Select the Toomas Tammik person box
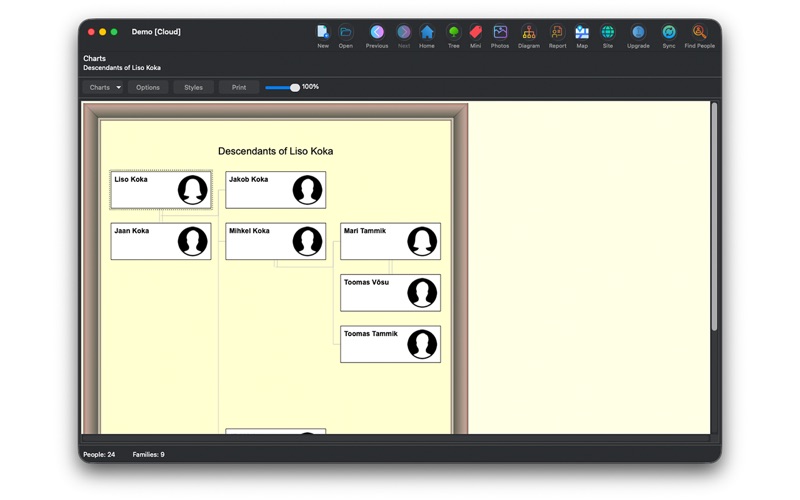This screenshot has height=500, width=800. click(390, 344)
